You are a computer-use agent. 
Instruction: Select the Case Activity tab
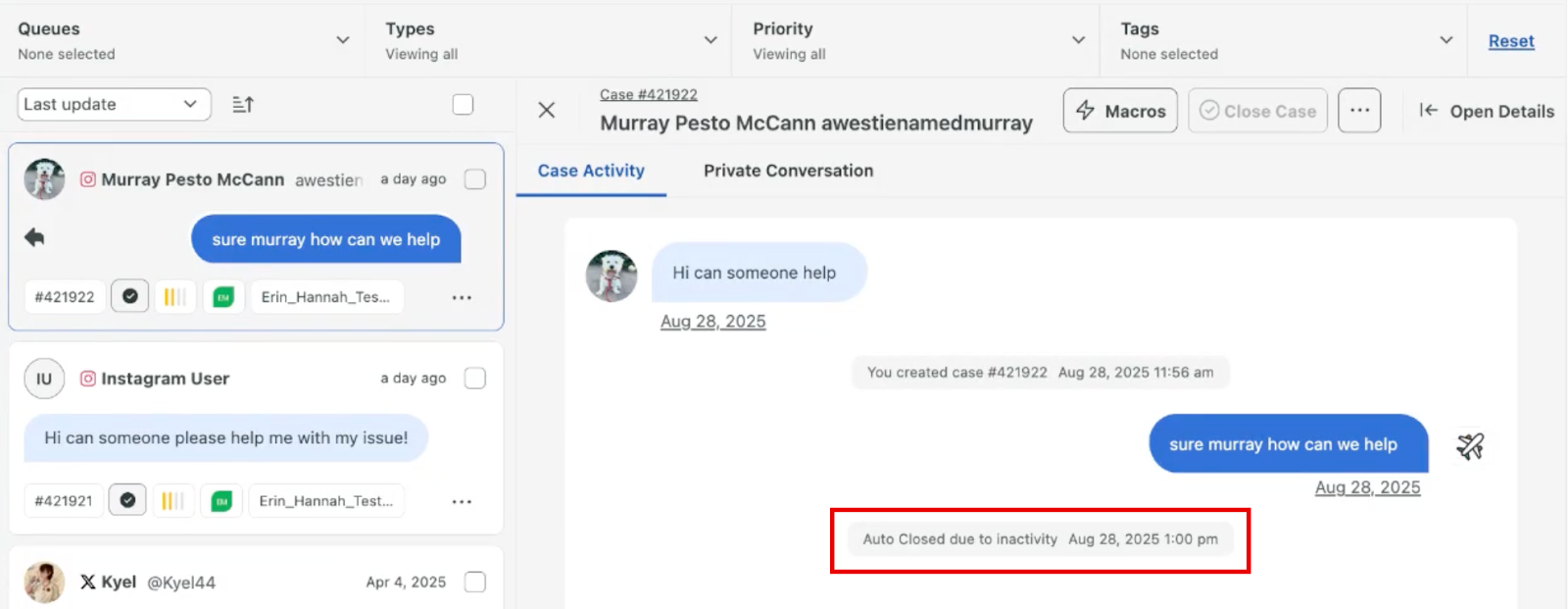[591, 171]
